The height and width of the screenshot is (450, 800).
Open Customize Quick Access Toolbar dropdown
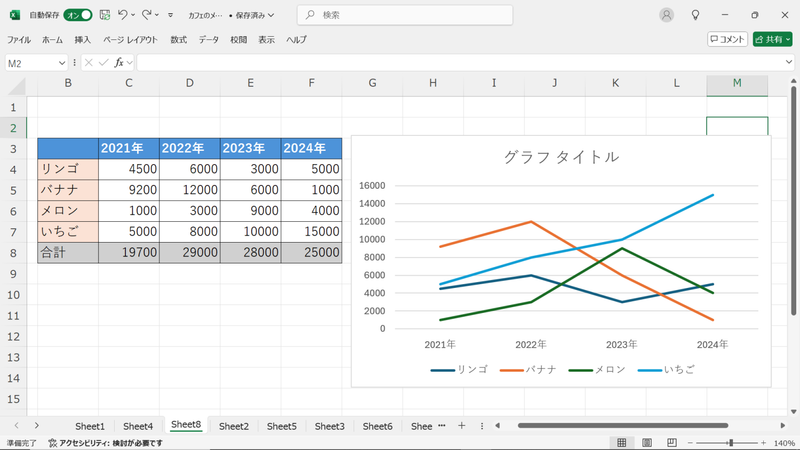[170, 15]
